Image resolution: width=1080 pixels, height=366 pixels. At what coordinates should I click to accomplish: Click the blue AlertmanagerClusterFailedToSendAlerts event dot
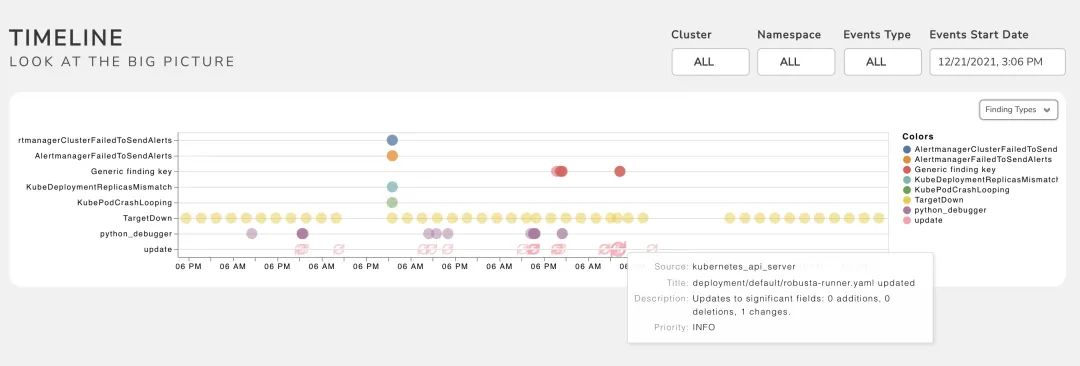[392, 140]
